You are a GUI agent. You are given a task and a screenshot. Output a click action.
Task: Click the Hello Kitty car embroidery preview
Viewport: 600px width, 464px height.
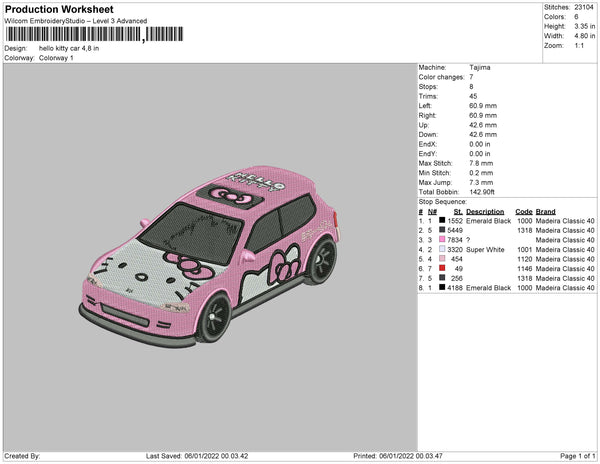(209, 257)
